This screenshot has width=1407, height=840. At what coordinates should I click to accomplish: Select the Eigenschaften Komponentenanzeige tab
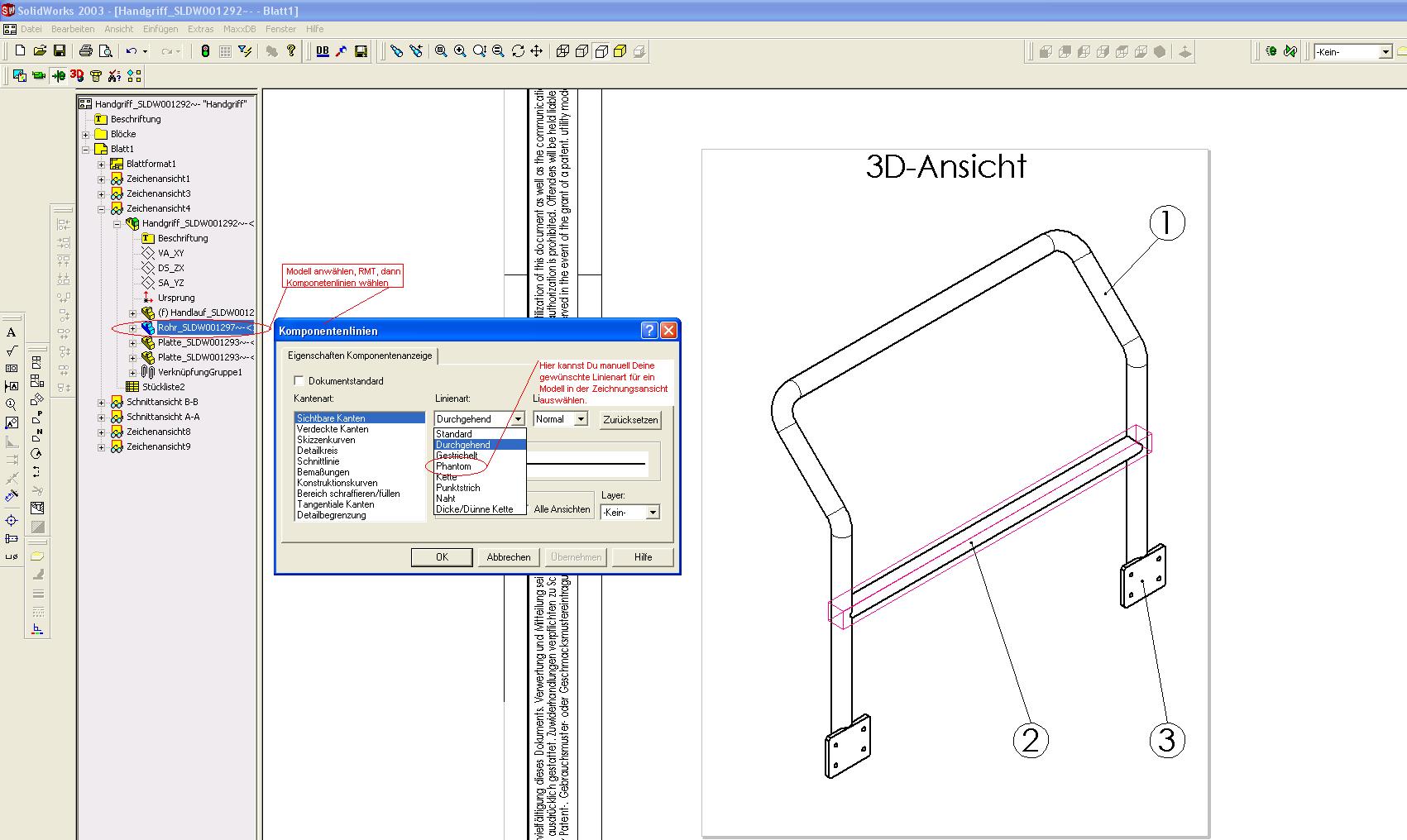click(x=360, y=356)
